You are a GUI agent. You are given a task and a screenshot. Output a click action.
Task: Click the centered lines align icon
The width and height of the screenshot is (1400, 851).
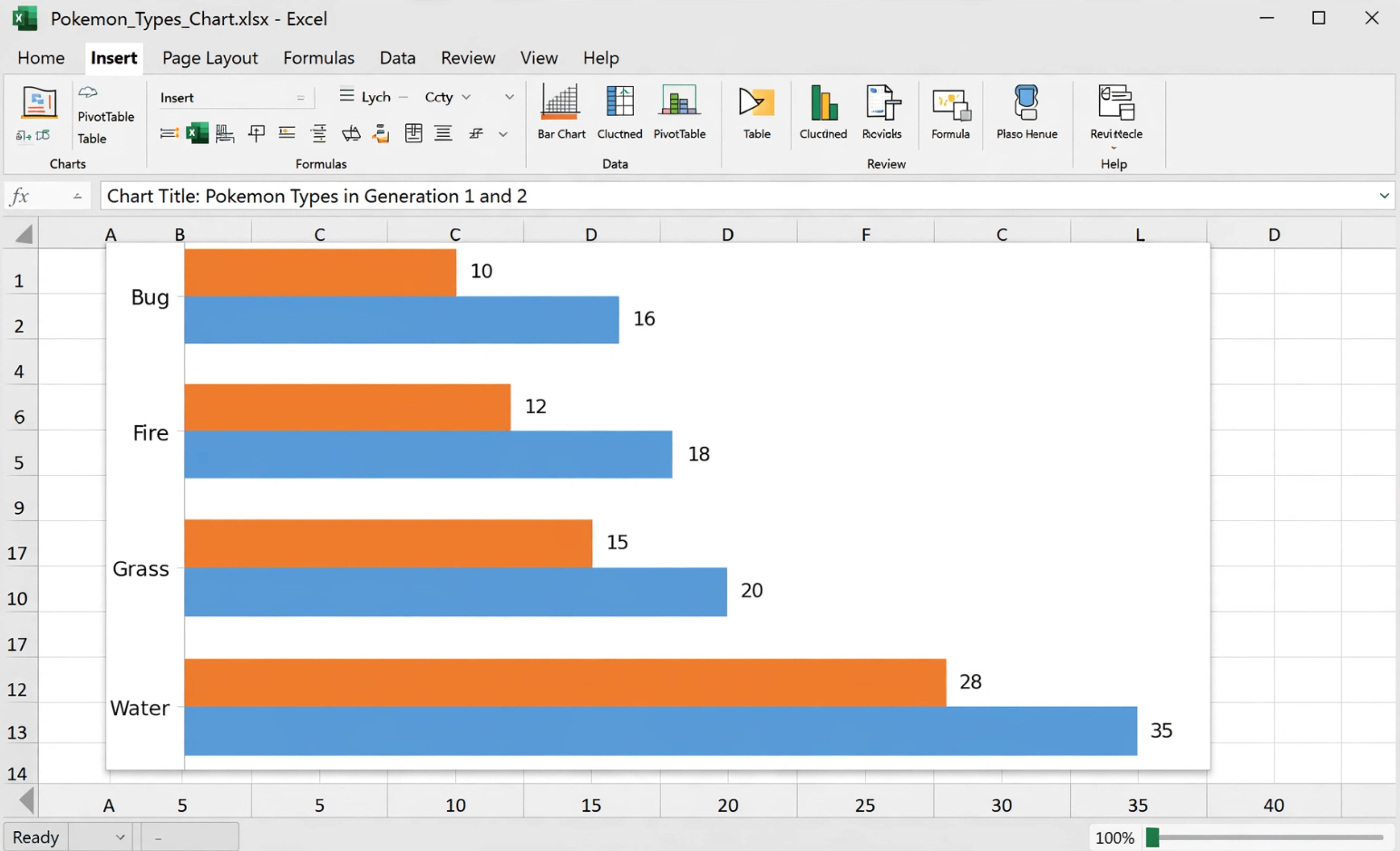pyautogui.click(x=318, y=133)
